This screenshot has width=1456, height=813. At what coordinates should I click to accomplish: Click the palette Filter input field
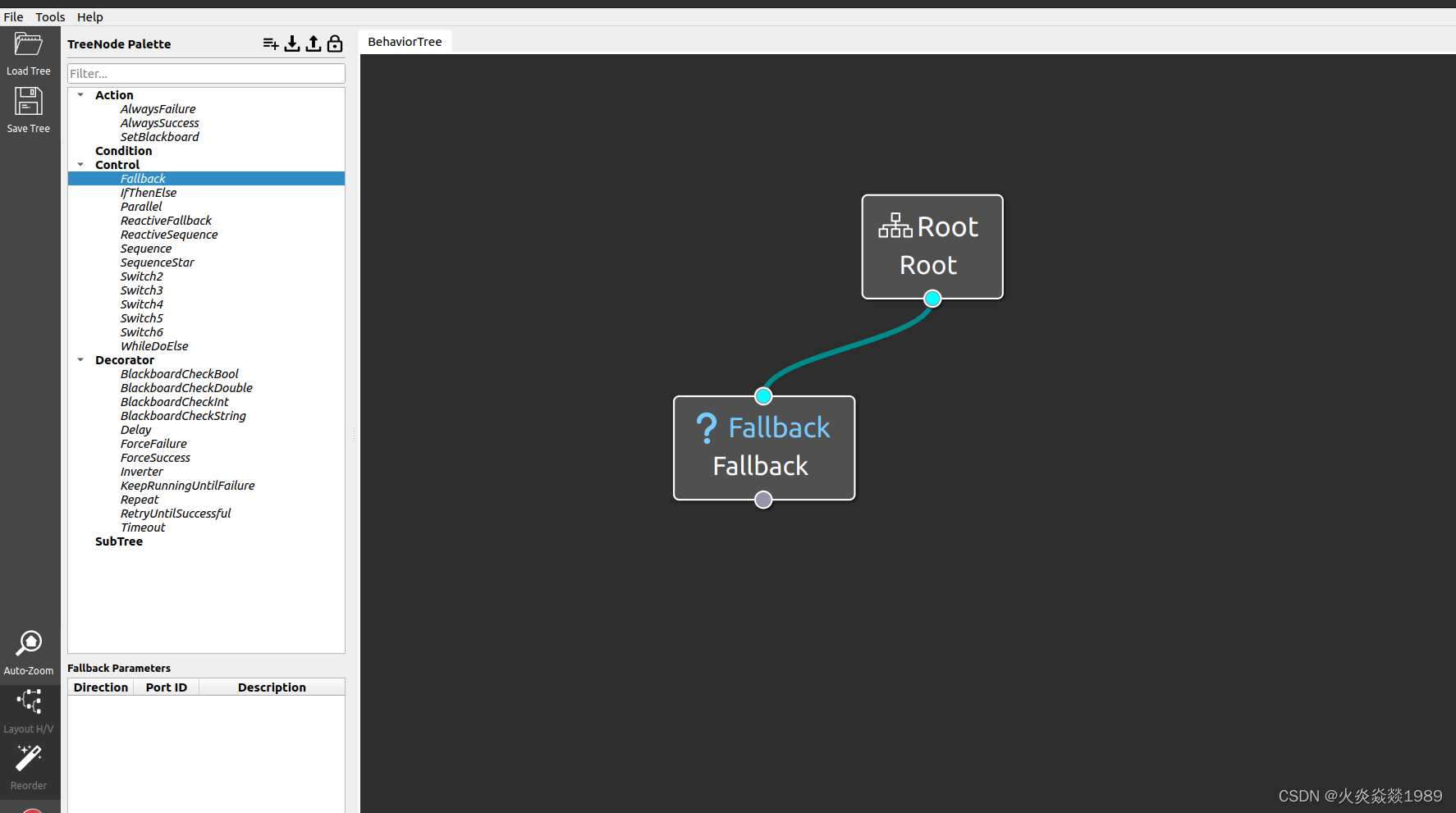click(x=206, y=74)
